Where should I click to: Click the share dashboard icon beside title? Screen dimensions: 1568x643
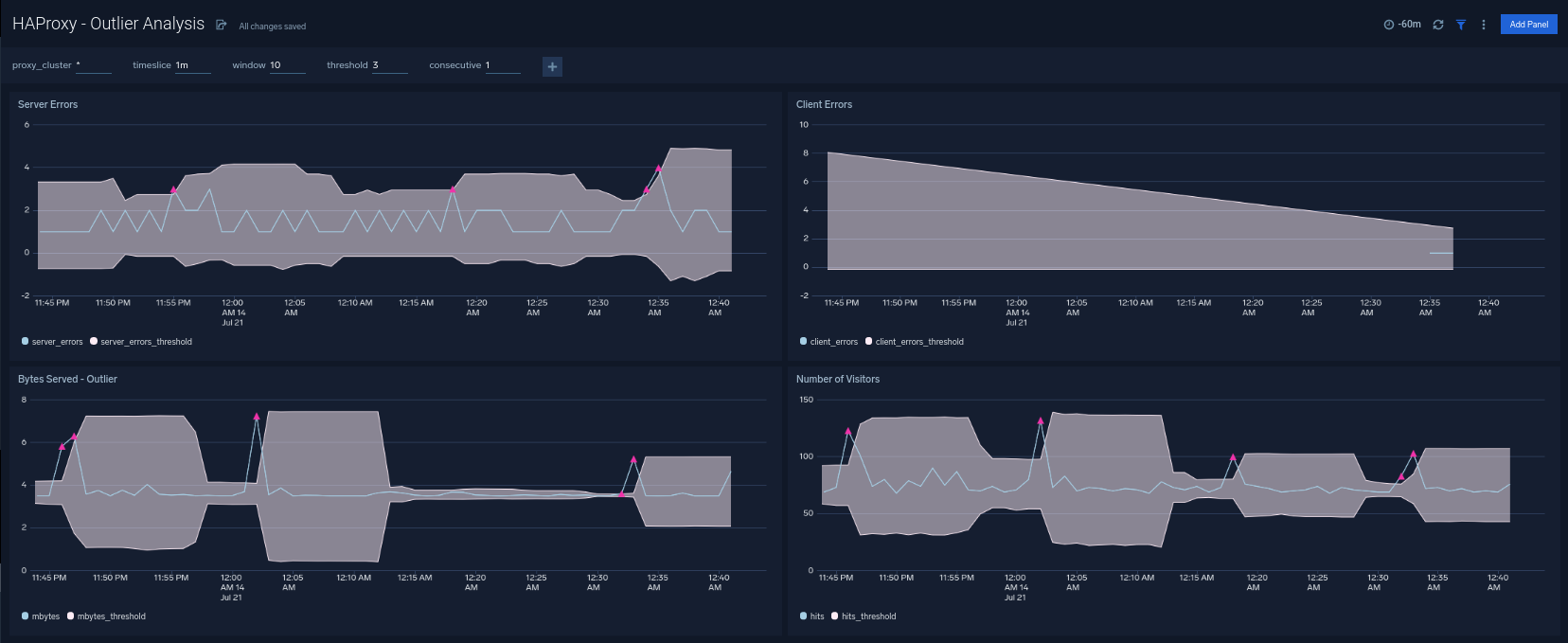coord(221,25)
